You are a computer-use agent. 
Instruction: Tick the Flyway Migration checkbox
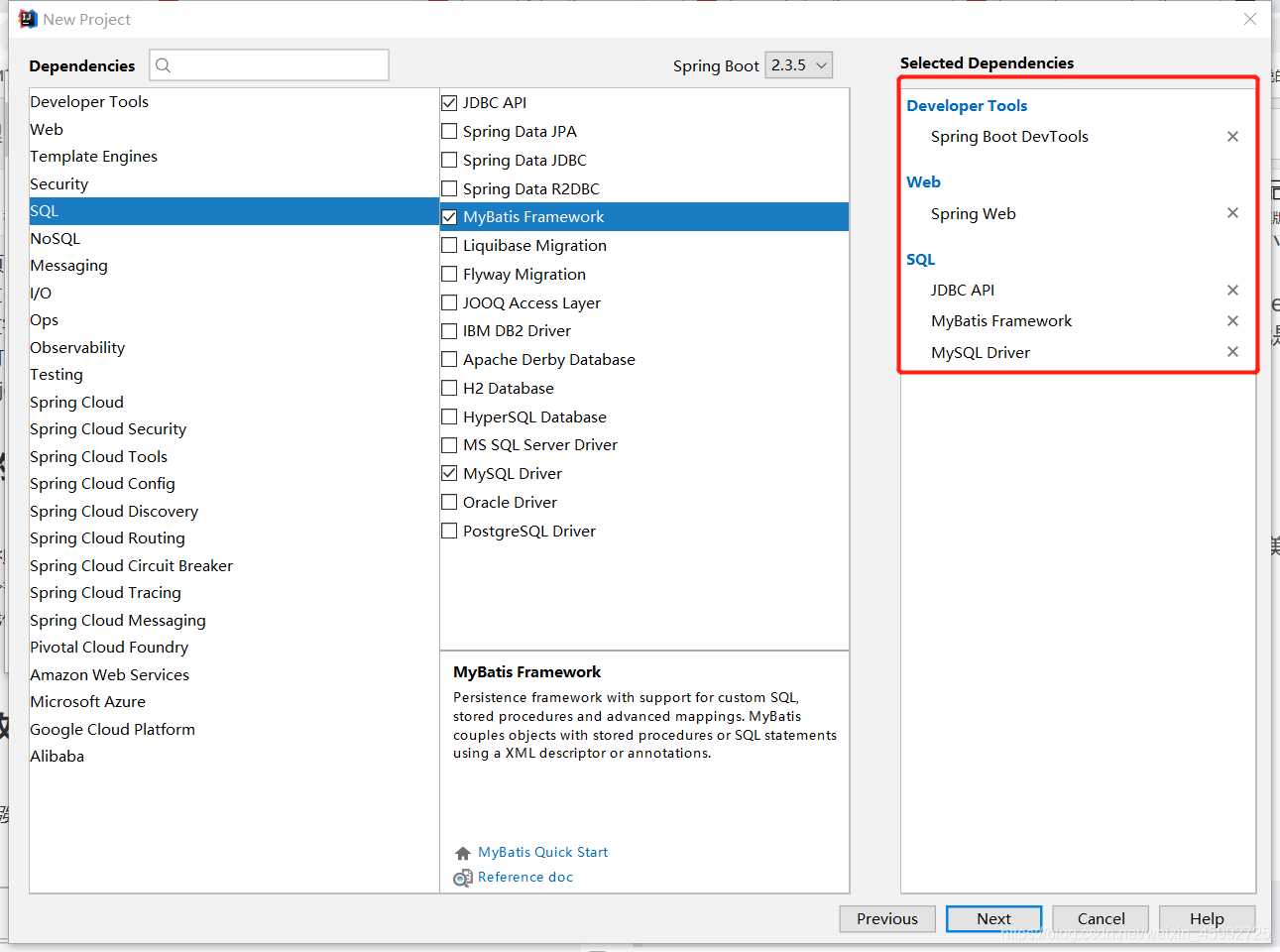pyautogui.click(x=449, y=274)
